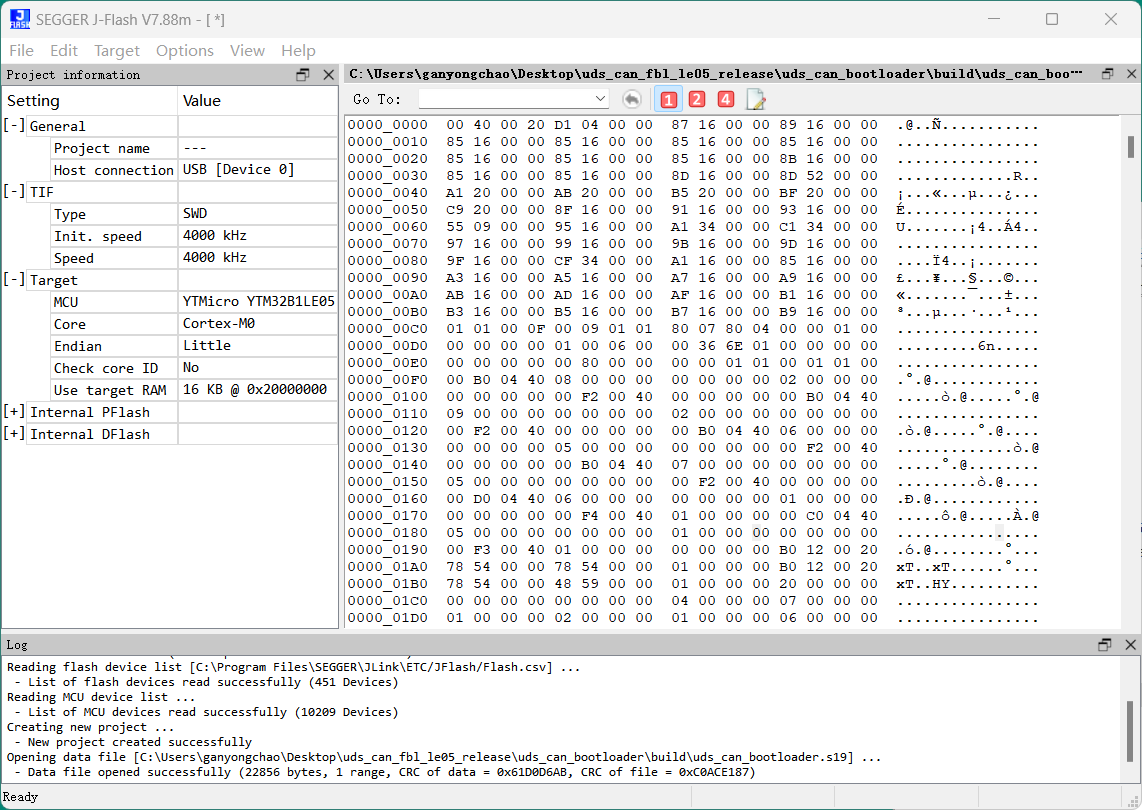Image resolution: width=1142 pixels, height=810 pixels.
Task: Undock the Project information panel
Action: (x=303, y=74)
